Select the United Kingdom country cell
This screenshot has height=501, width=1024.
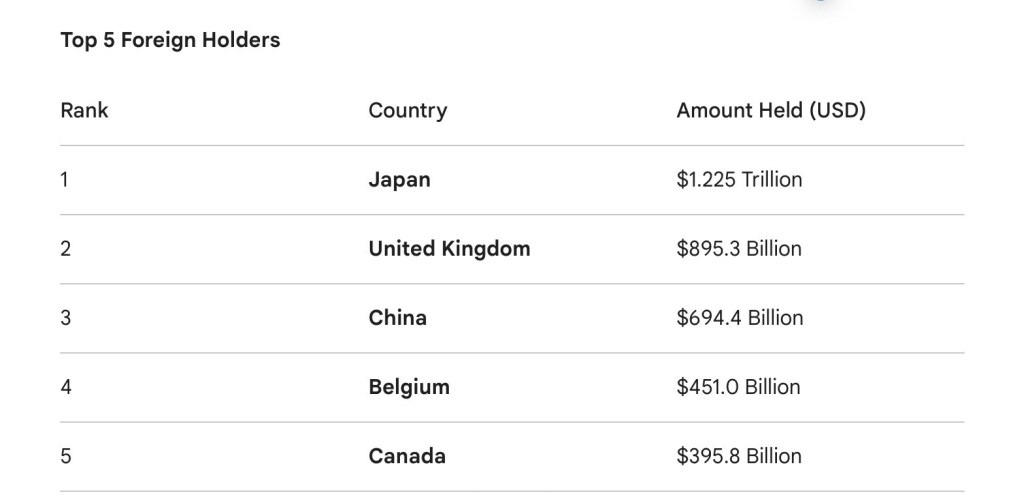(x=449, y=249)
